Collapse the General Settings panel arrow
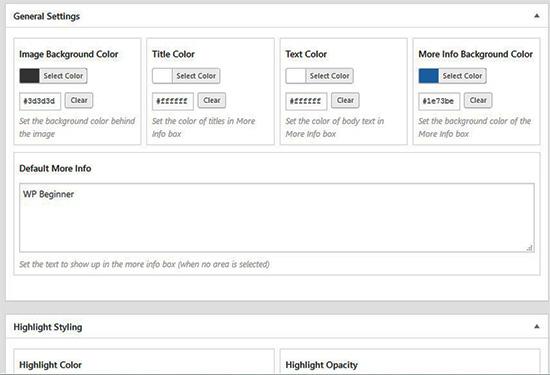Screen dimensions: 550x375 (x=536, y=16)
